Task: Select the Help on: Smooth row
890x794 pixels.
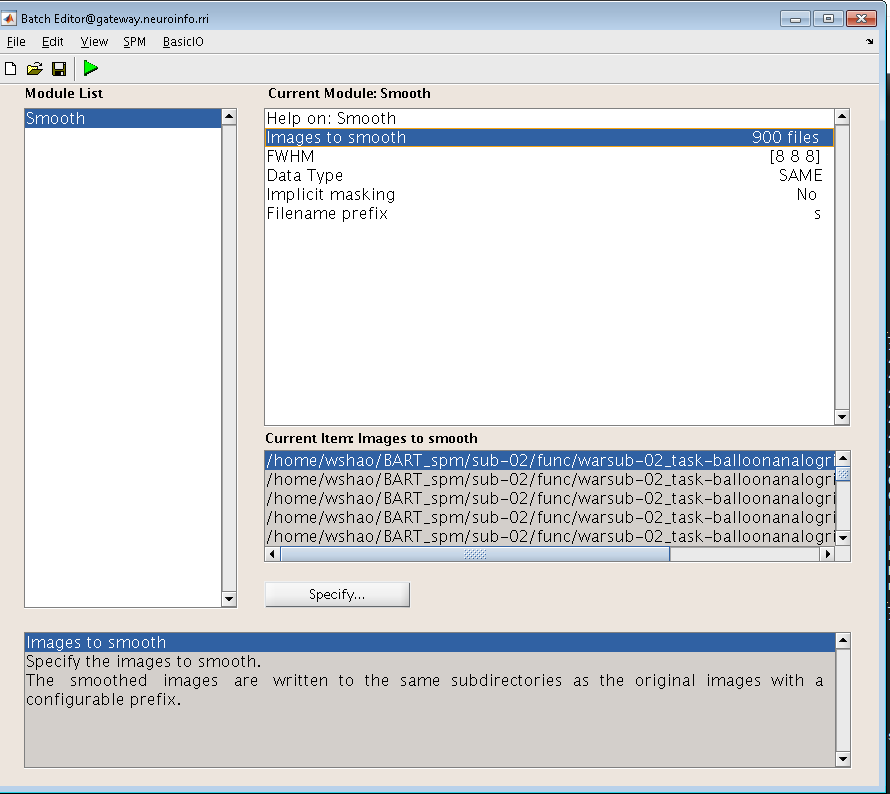Action: point(549,118)
